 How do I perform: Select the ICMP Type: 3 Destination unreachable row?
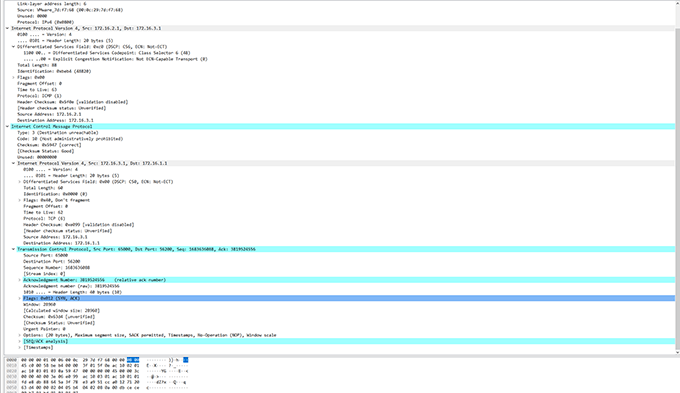tap(58, 133)
